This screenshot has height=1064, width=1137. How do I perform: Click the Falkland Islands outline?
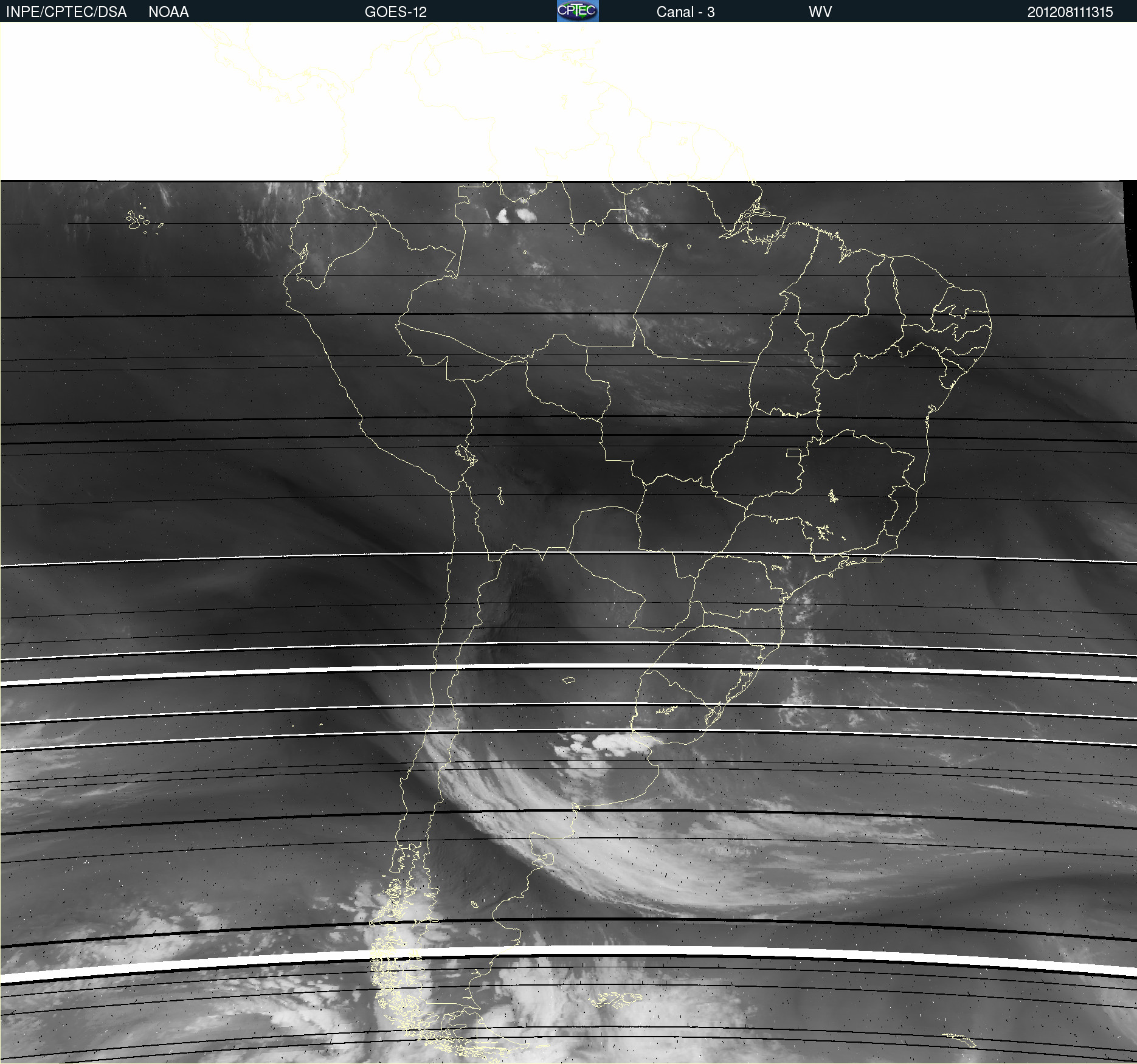point(615,998)
